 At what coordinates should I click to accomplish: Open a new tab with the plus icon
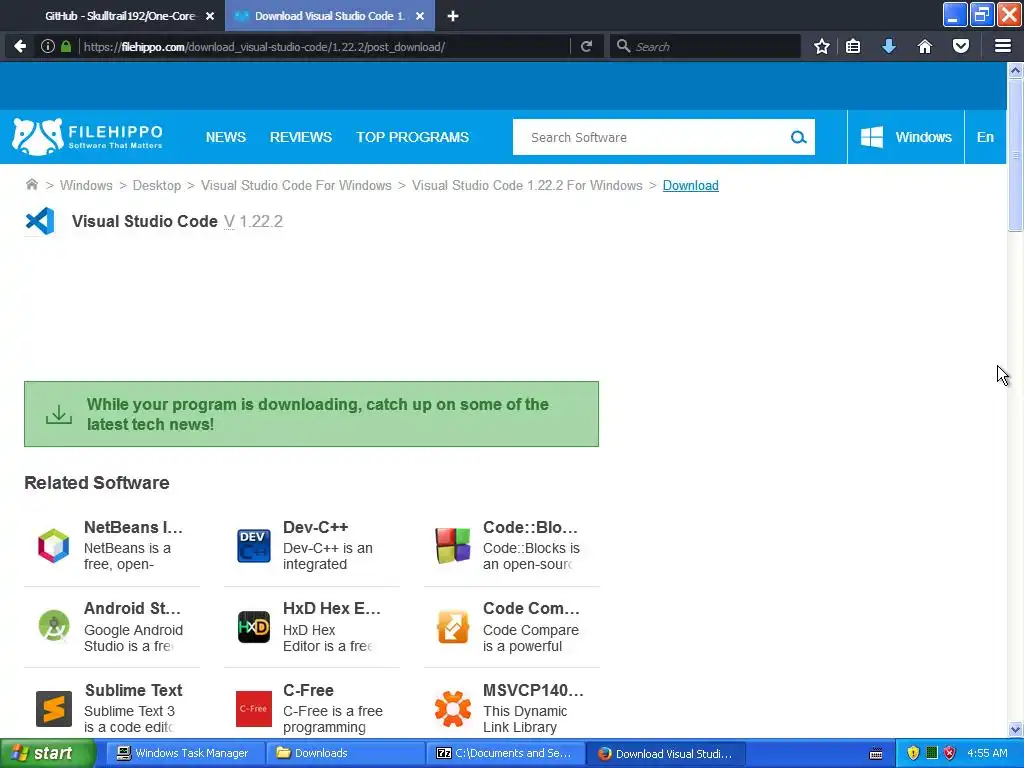pyautogui.click(x=453, y=16)
